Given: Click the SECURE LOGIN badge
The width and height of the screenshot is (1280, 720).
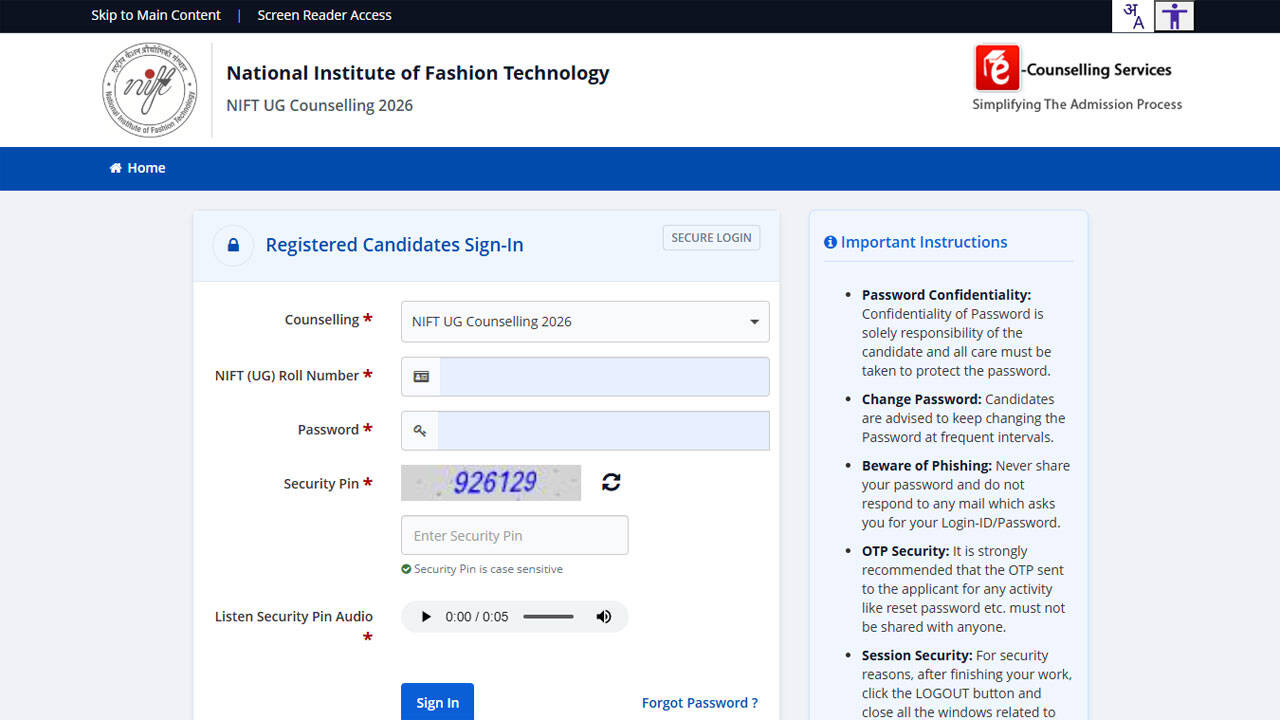Looking at the screenshot, I should [x=711, y=238].
